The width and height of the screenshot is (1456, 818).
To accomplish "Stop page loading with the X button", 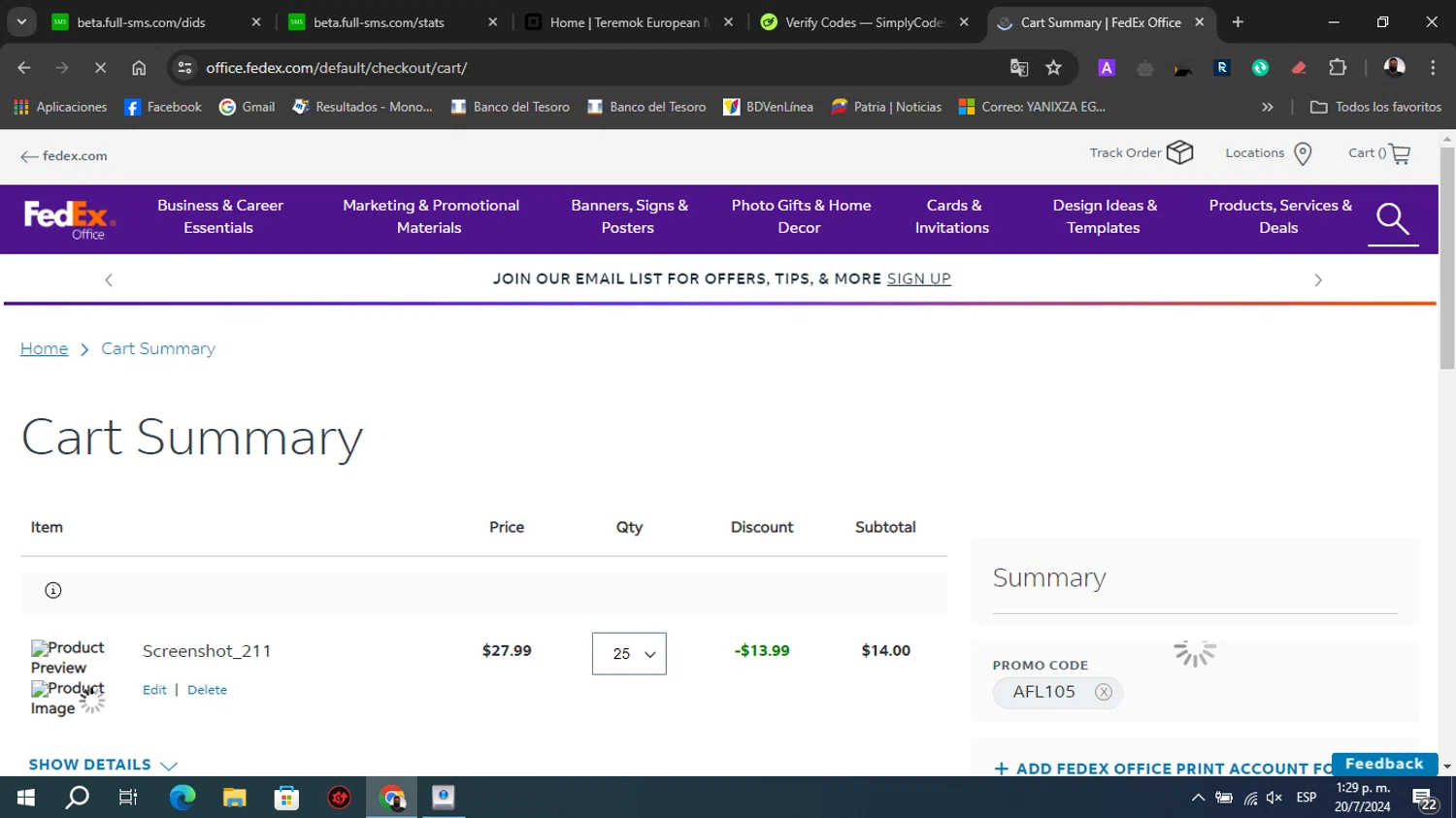I will point(101,68).
